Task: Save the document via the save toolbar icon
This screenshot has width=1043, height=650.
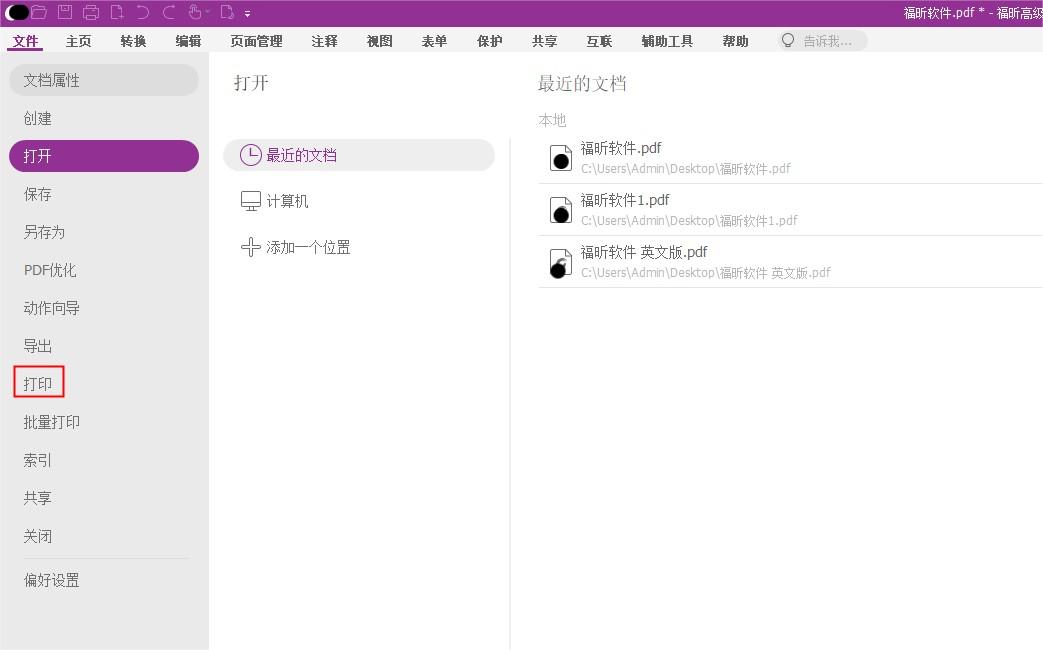Action: [x=65, y=13]
